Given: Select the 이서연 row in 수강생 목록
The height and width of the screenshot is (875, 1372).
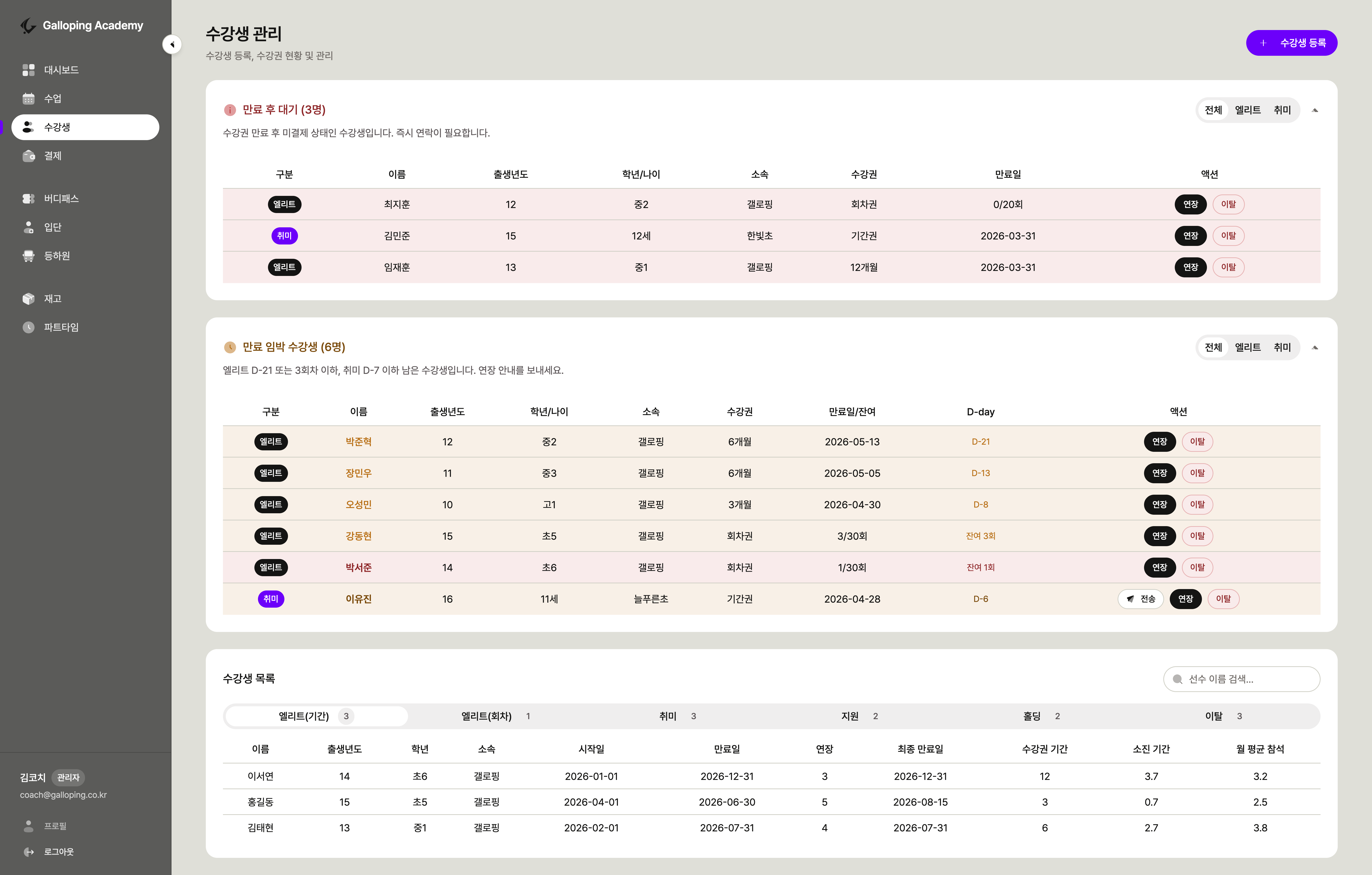Looking at the screenshot, I should [772, 776].
